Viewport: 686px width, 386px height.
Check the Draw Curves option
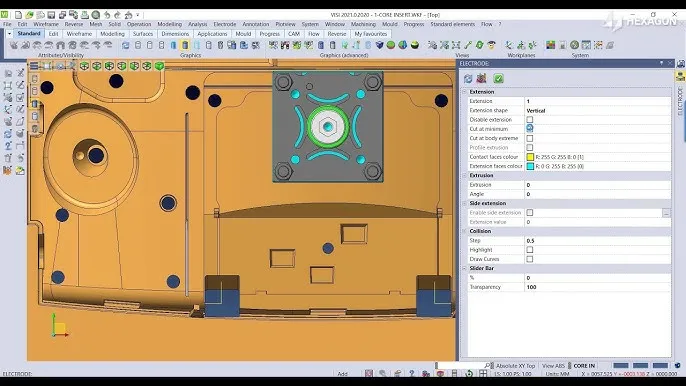(x=530, y=259)
